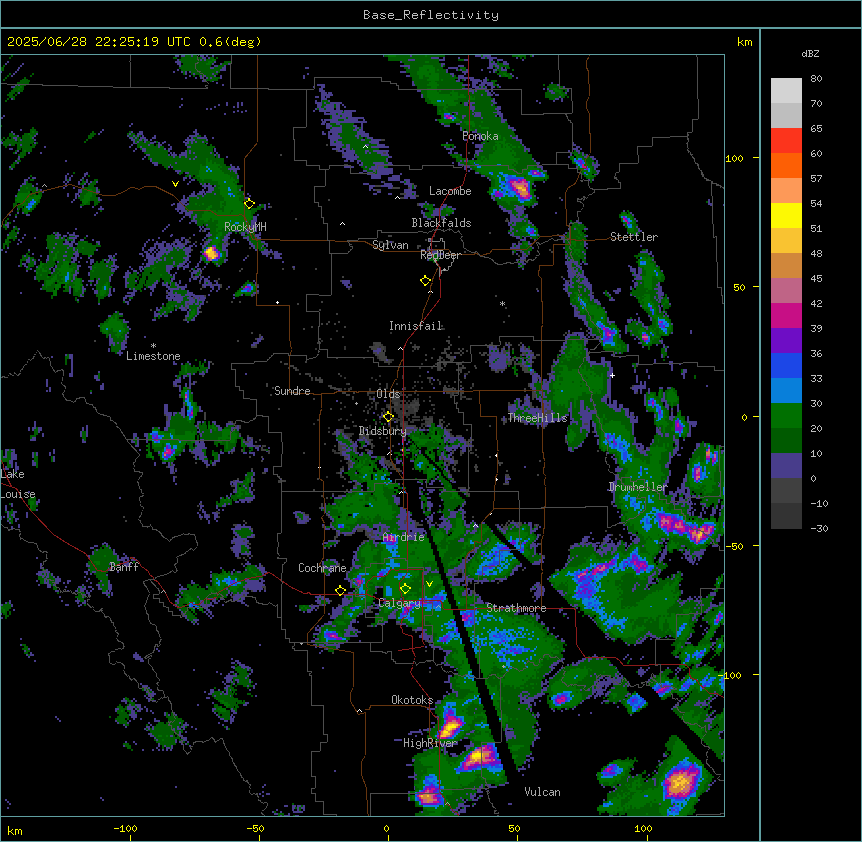This screenshot has width=862, height=842.
Task: Click the -30 value in the dBZ legend
Action: coord(820,529)
